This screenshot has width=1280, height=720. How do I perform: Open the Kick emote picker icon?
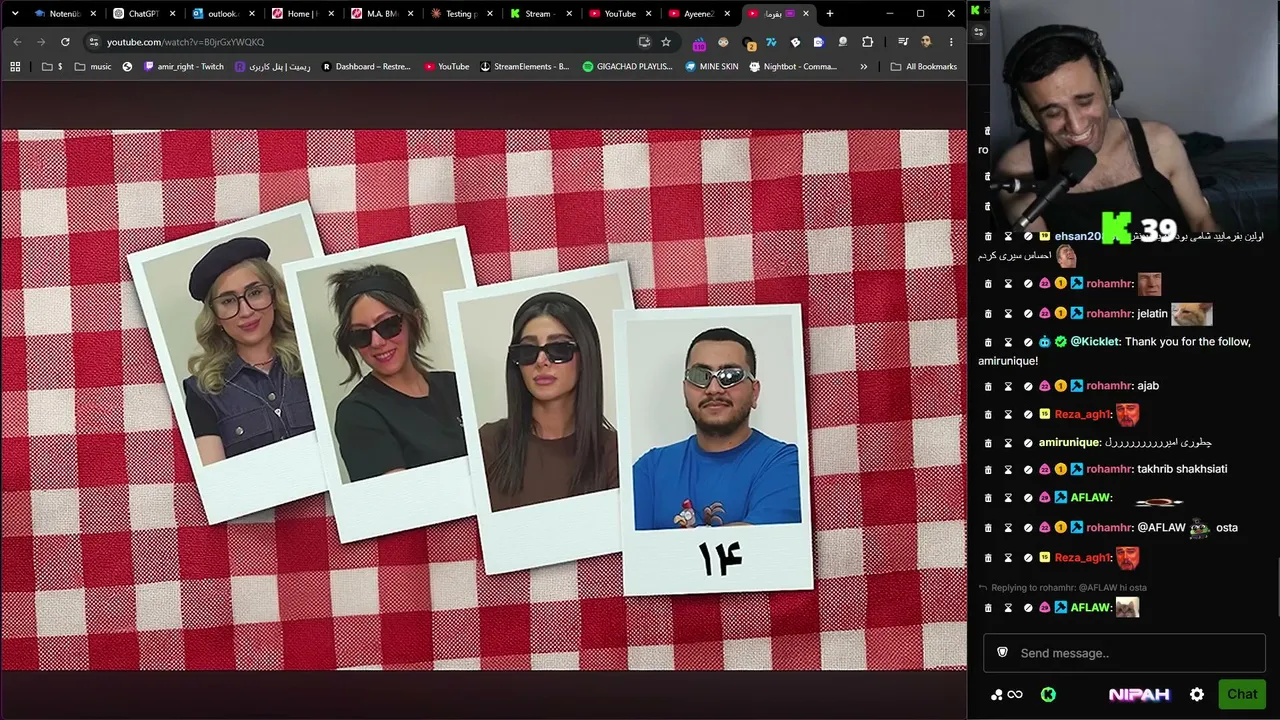(x=1048, y=694)
